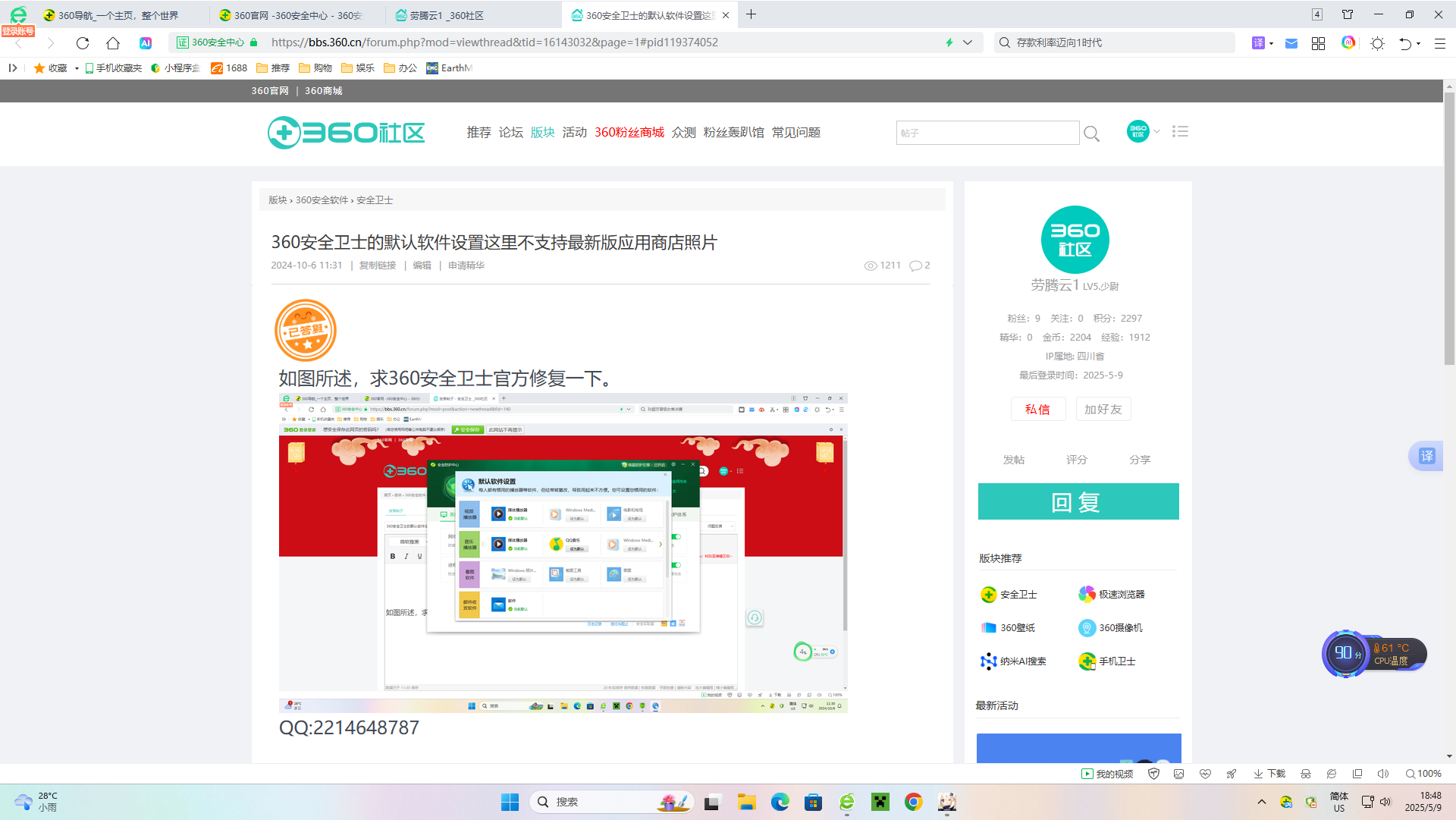Open the 论坛 forum nav item
The image size is (1456, 820).
tap(511, 133)
